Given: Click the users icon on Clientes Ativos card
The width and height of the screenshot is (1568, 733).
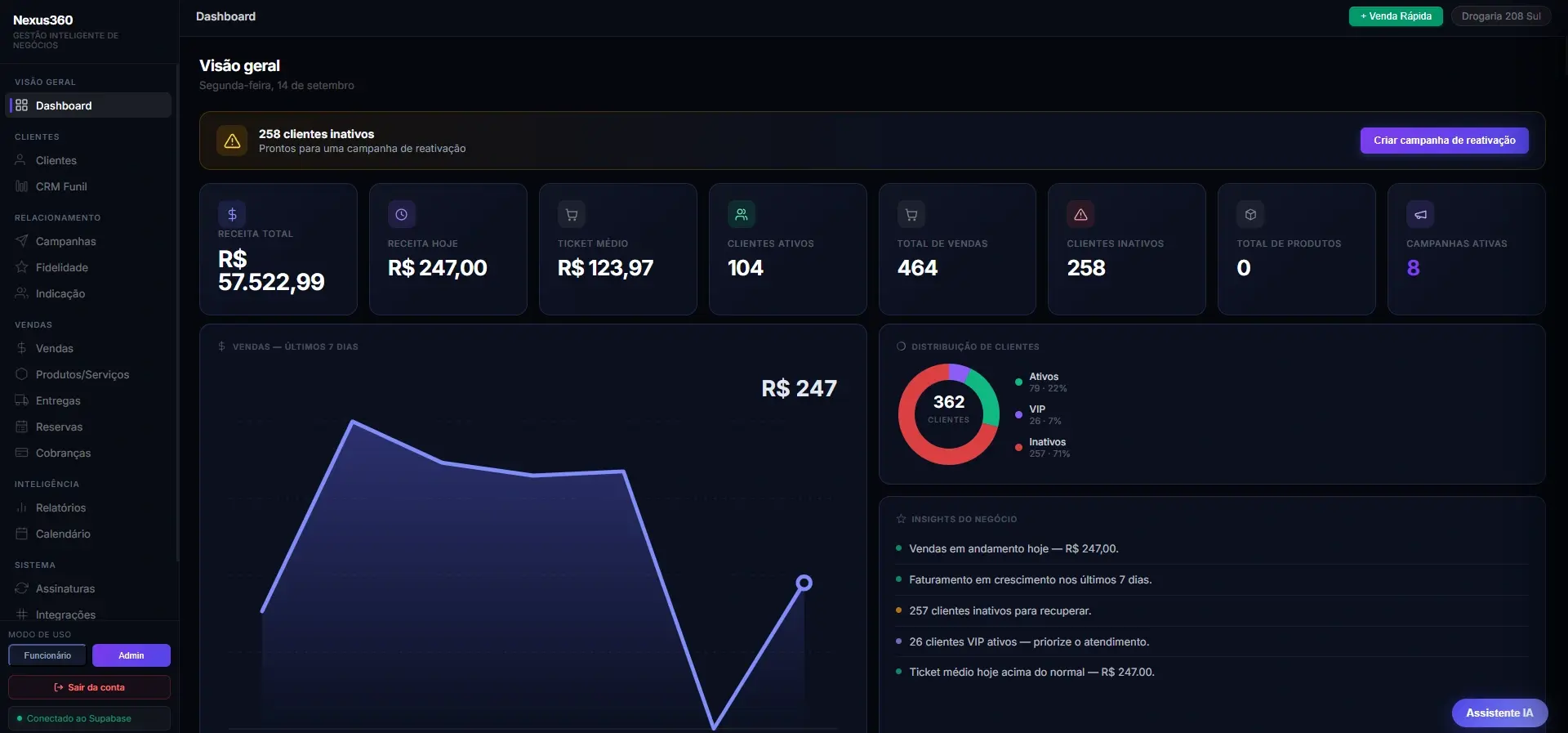Looking at the screenshot, I should (x=742, y=214).
